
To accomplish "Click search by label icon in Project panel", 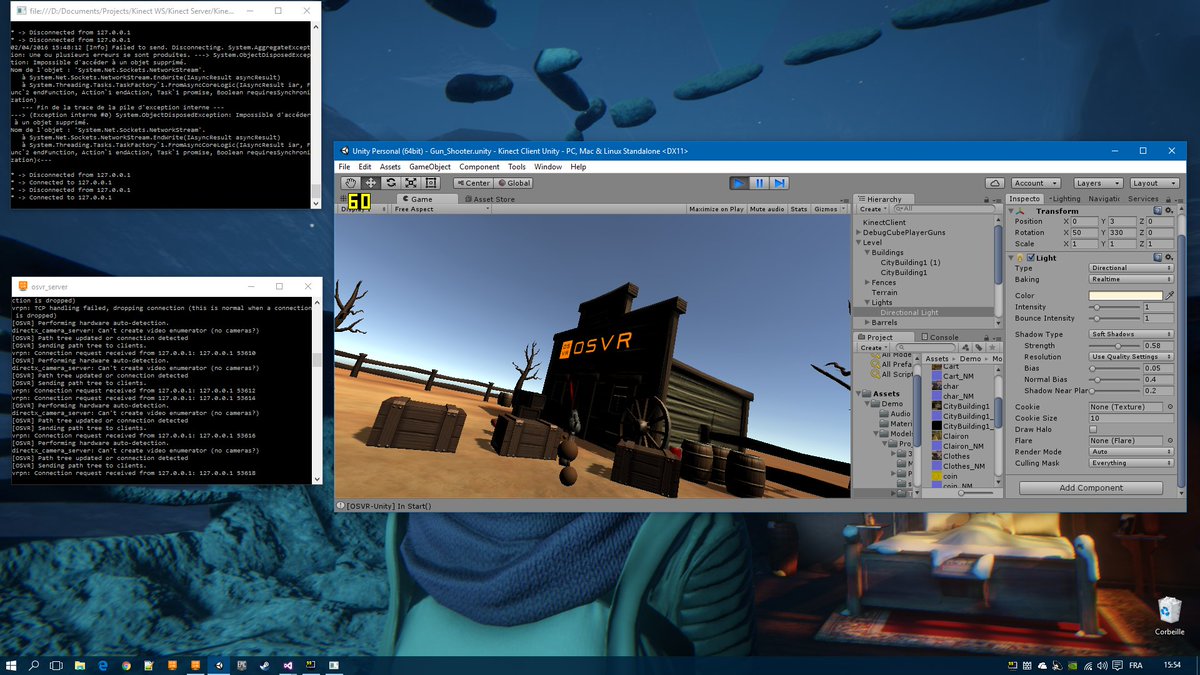I will click(x=979, y=347).
